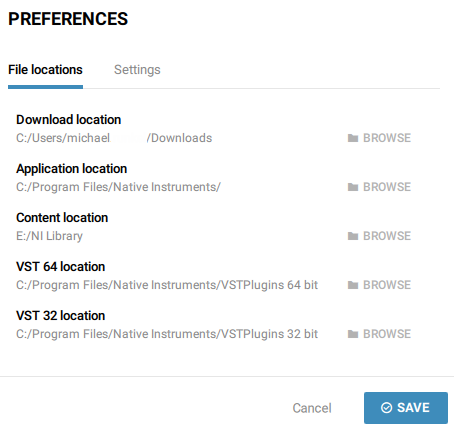Image resolution: width=454 pixels, height=431 pixels.
Task: Browse for VST 64 location folder
Action: pyautogui.click(x=379, y=285)
